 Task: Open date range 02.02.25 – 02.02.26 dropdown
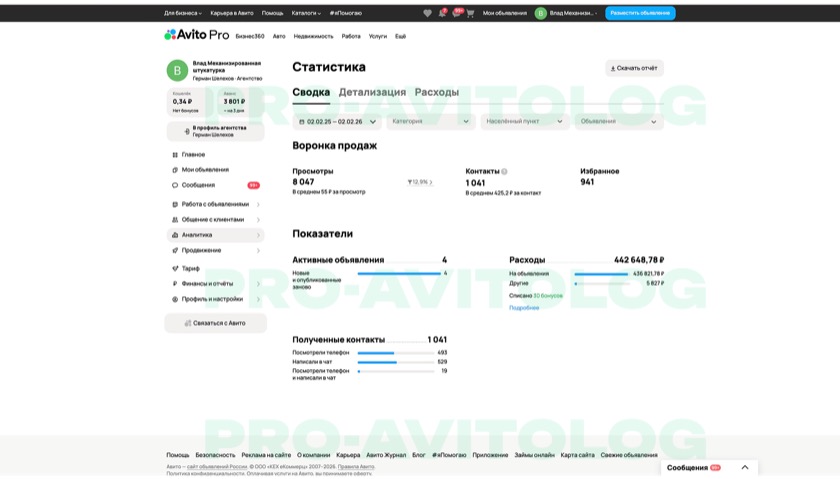pyautogui.click(x=337, y=122)
